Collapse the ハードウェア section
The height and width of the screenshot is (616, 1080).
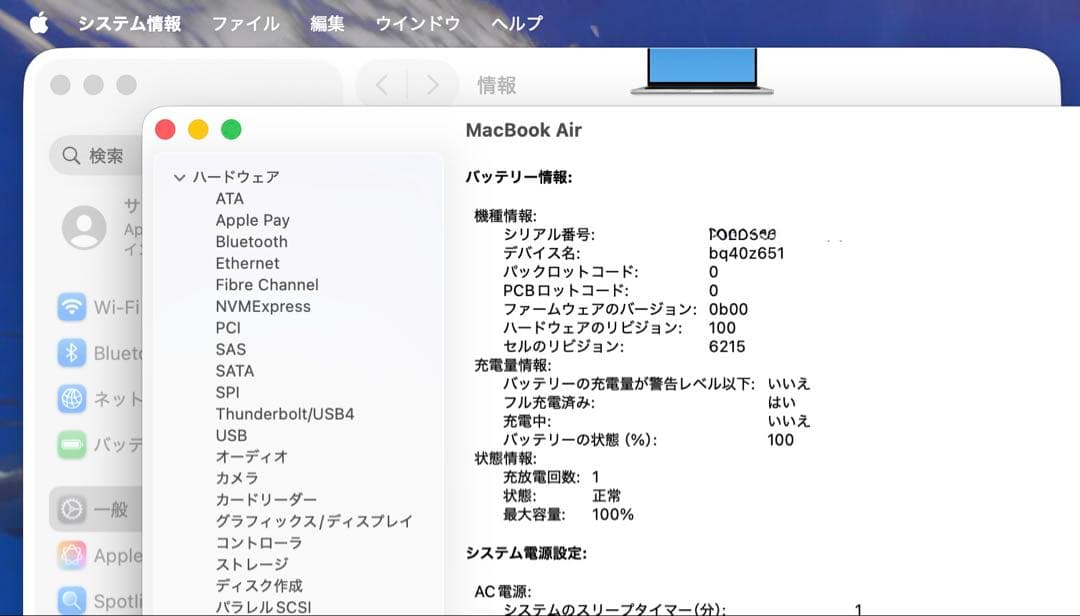(x=179, y=177)
